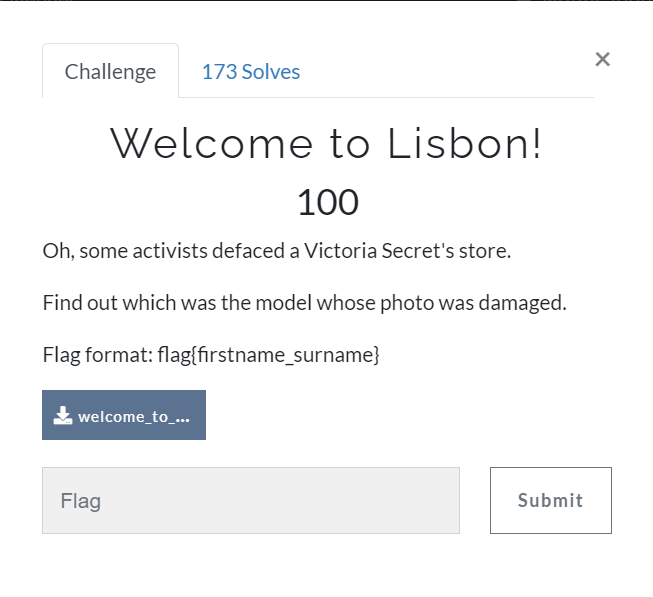Click the "flag{firstname_surname}" format example
Screen dimensions: 653x597
pyautogui.click(x=268, y=354)
